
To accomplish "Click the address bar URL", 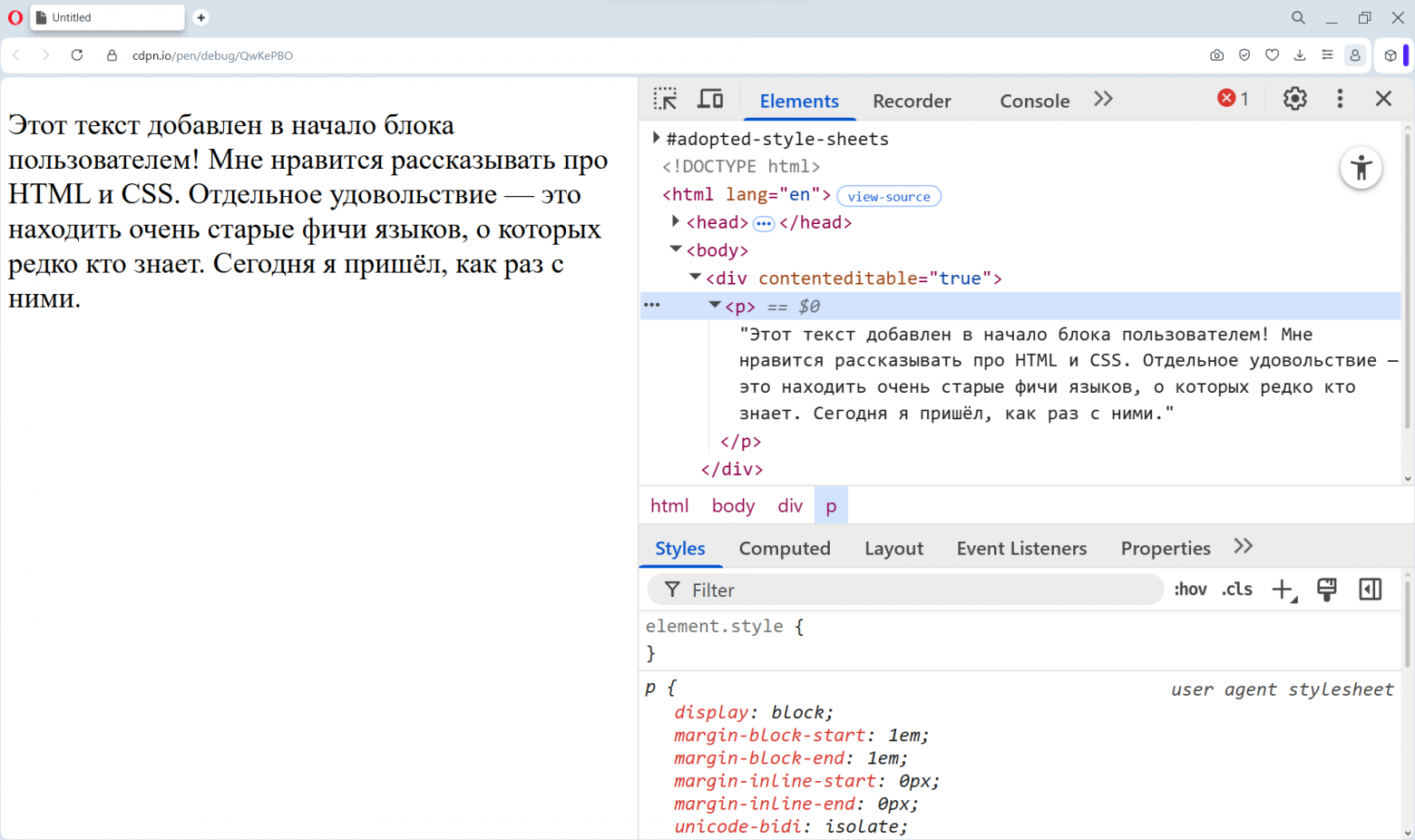I will pos(212,55).
